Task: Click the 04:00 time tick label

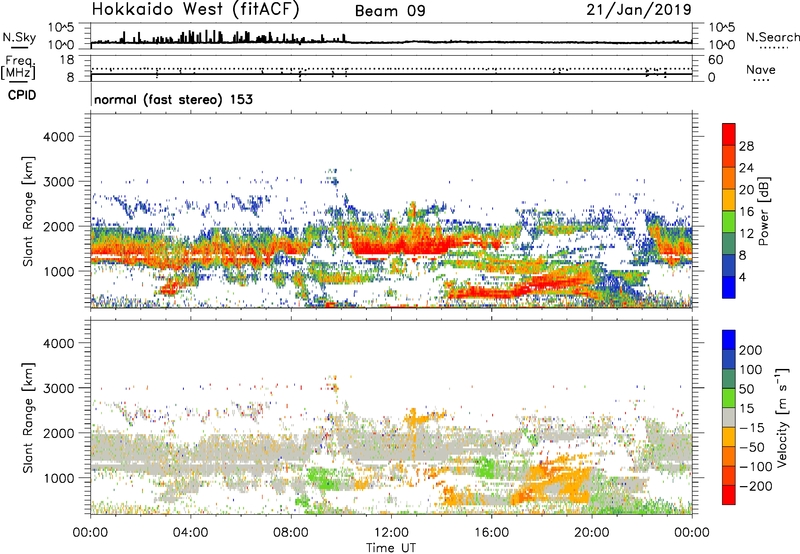Action: pyautogui.click(x=191, y=533)
